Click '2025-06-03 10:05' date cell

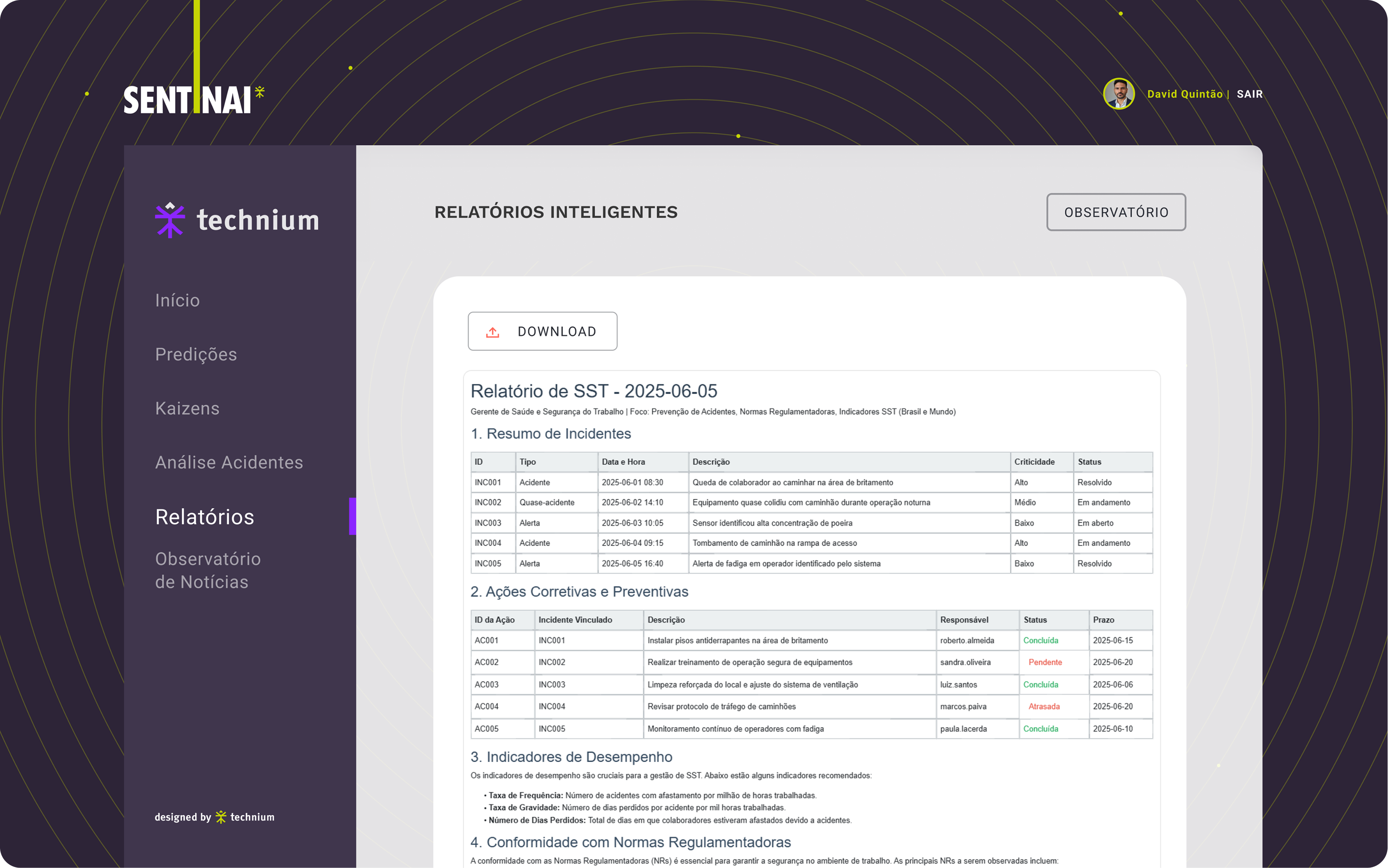point(643,523)
